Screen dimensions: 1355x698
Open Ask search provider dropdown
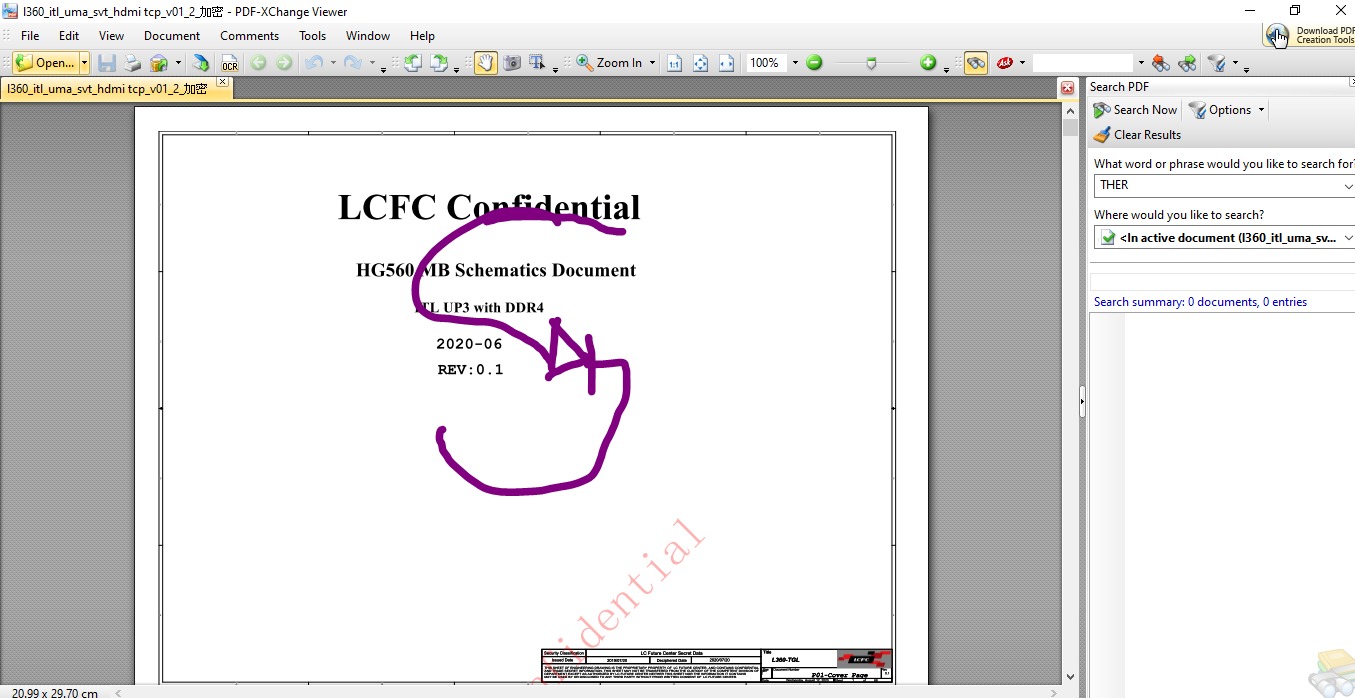[x=1022, y=63]
